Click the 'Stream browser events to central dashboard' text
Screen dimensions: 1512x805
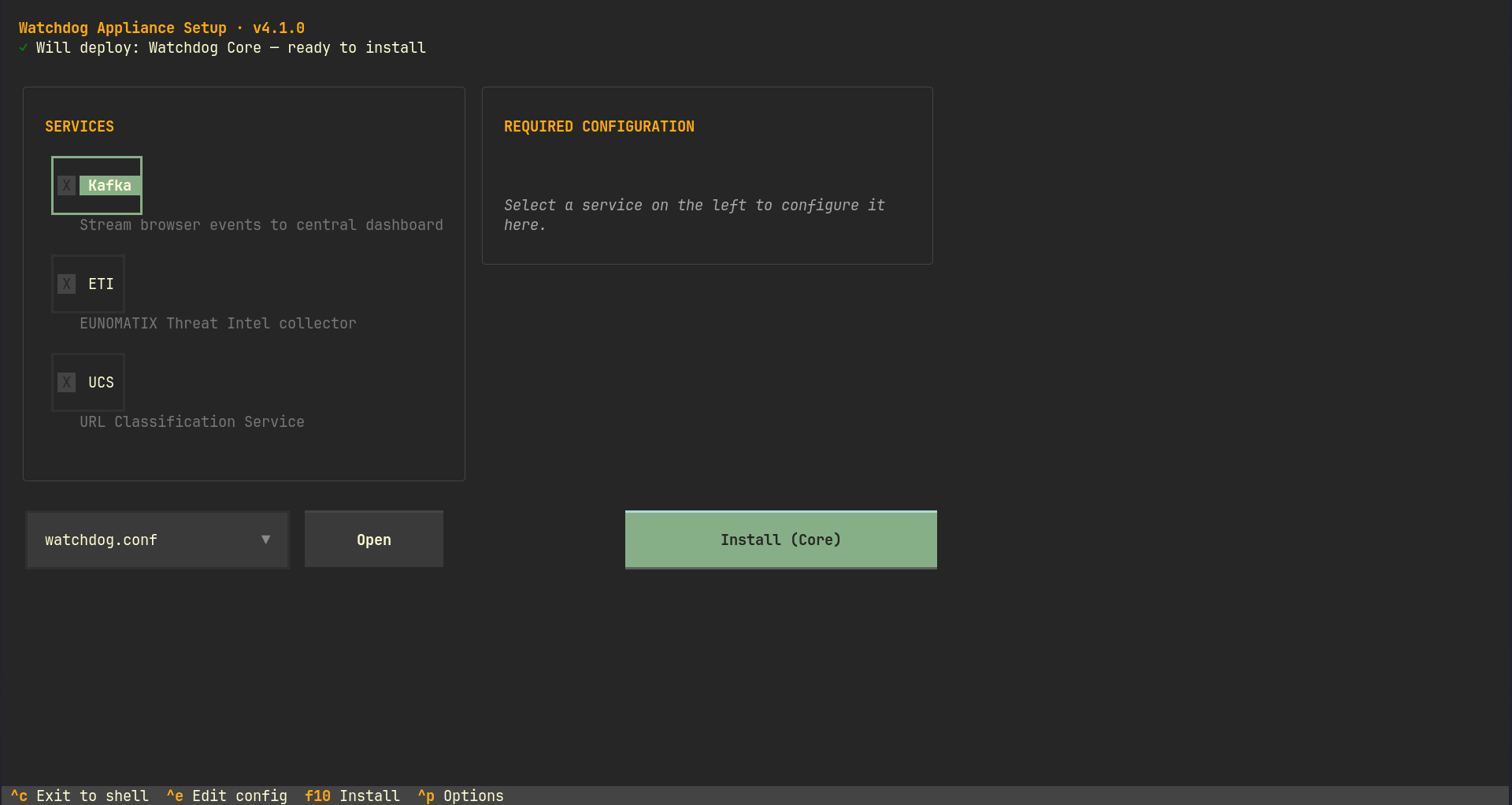pos(261,224)
